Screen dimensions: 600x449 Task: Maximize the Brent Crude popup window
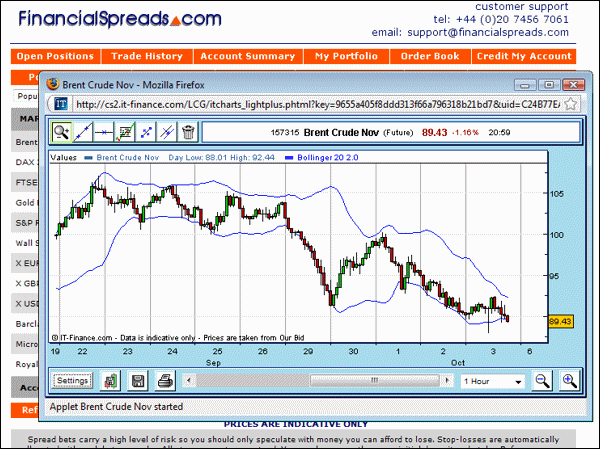pos(549,85)
